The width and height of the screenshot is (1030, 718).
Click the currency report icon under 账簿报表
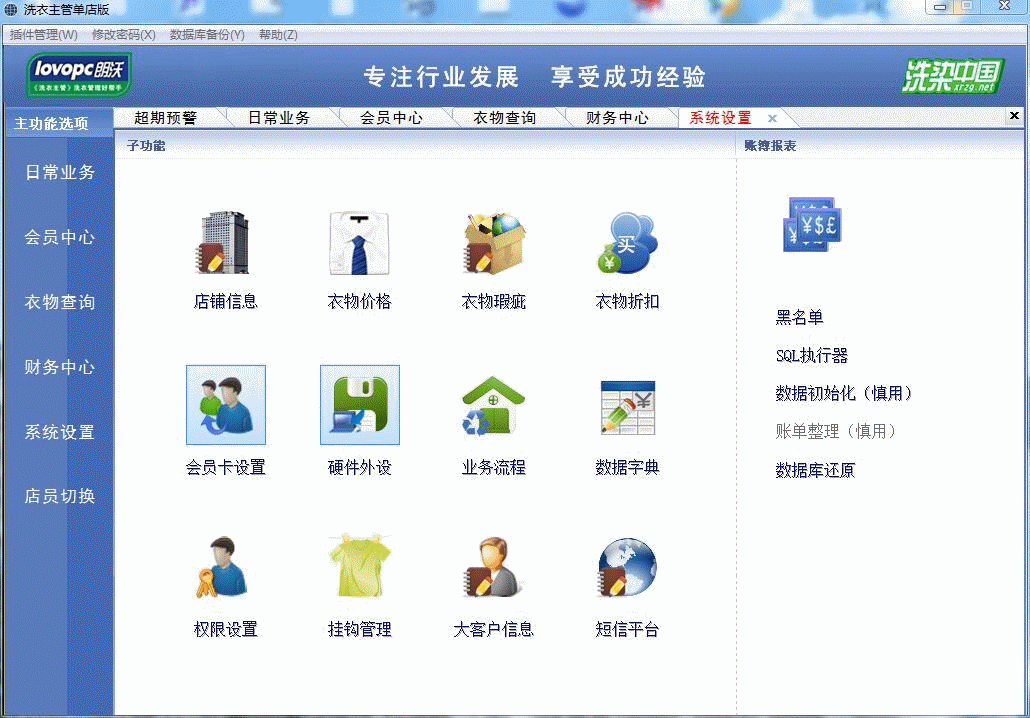[813, 224]
